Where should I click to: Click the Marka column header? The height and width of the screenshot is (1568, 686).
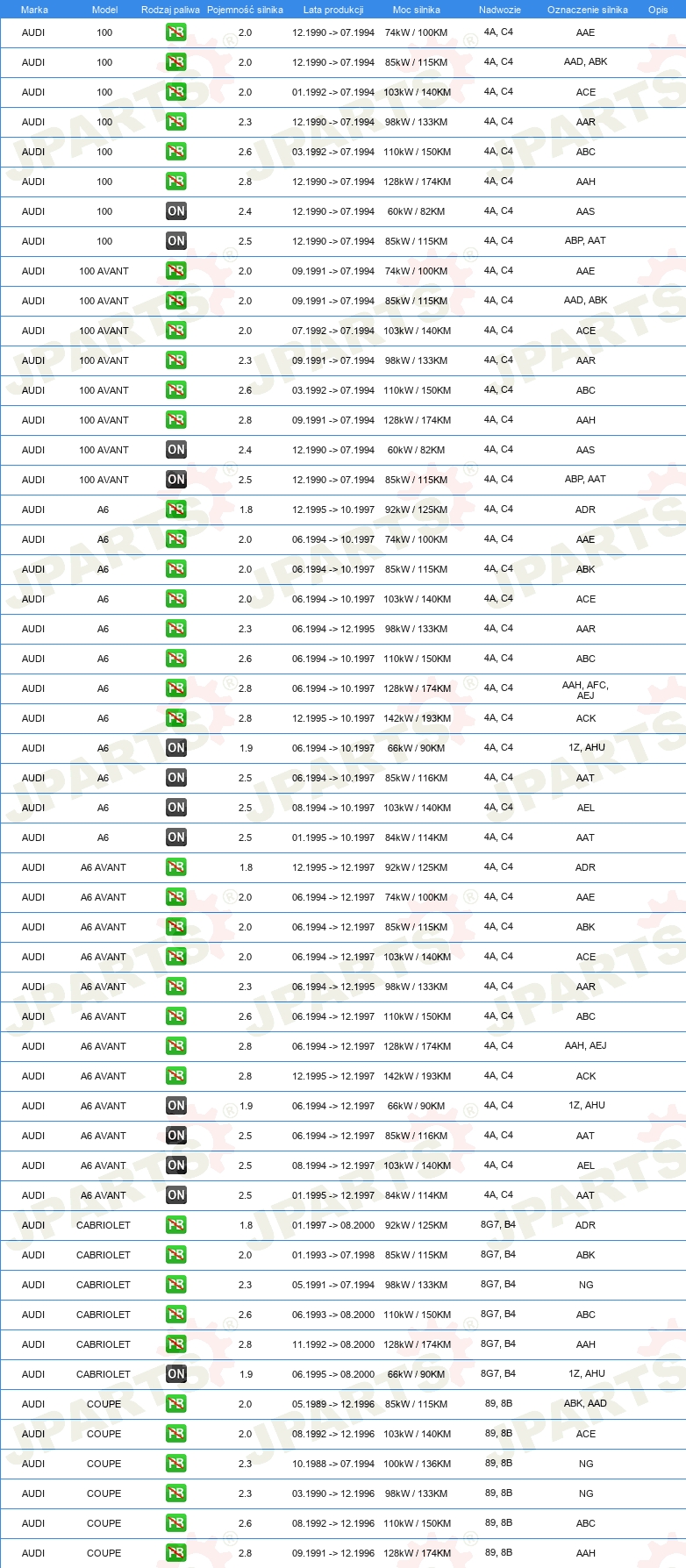tap(34, 10)
